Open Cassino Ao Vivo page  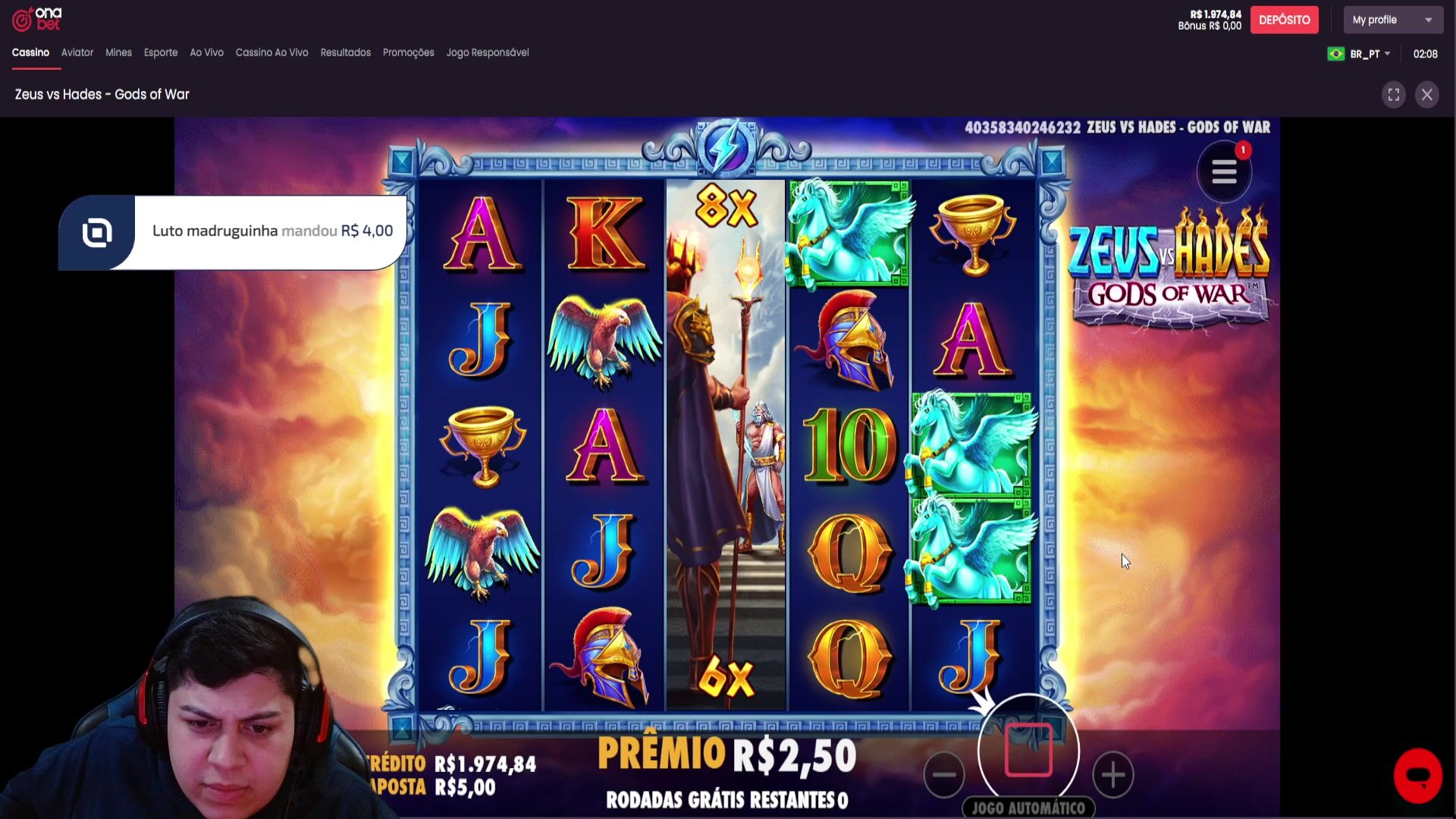tap(271, 52)
